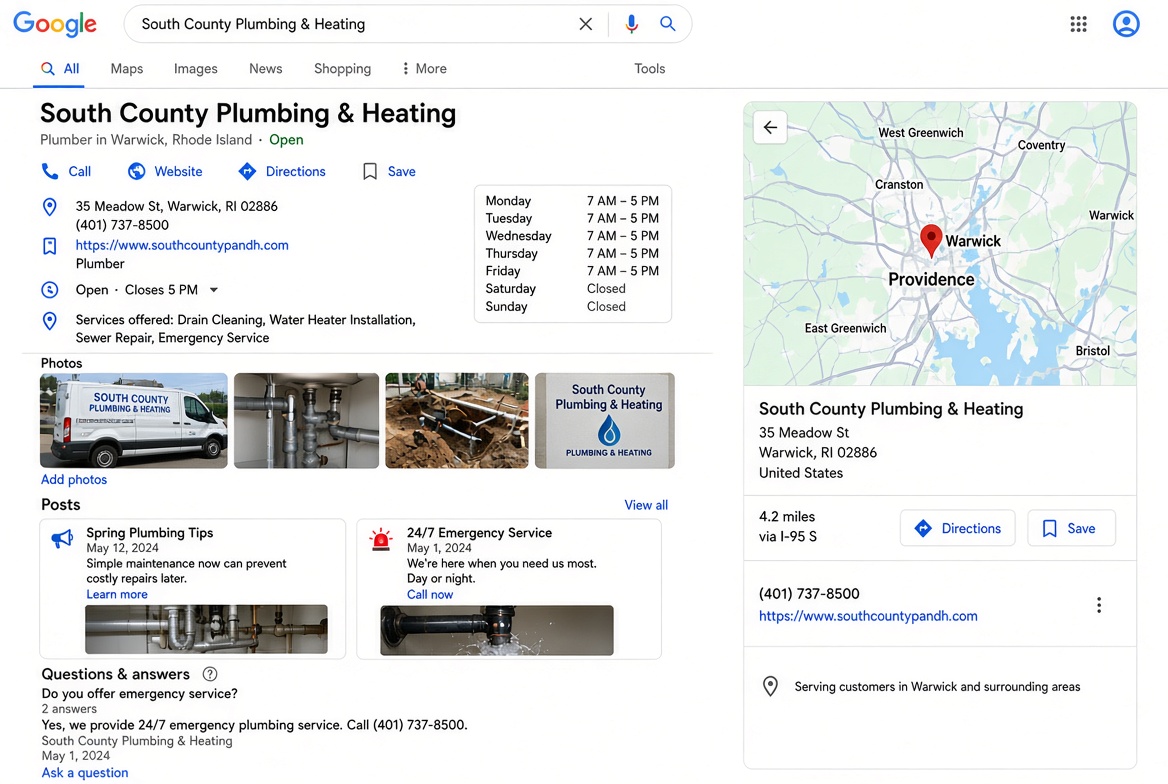Open the More search options menu
This screenshot has width=1168, height=784.
(x=424, y=69)
